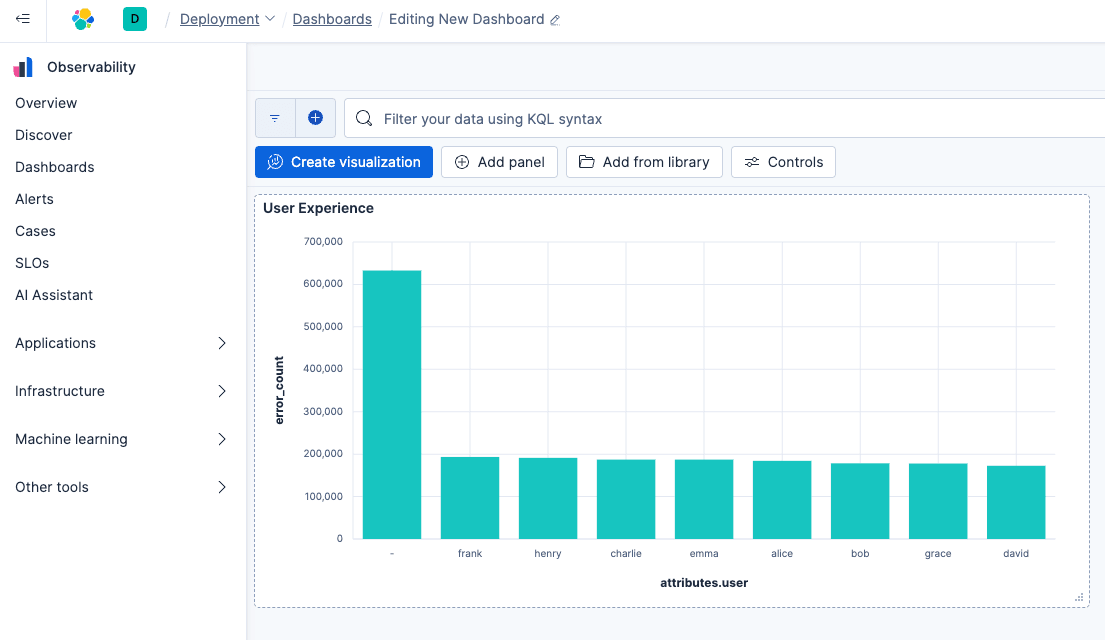The height and width of the screenshot is (640, 1105).
Task: Click the Add from library button
Action: pyautogui.click(x=644, y=162)
